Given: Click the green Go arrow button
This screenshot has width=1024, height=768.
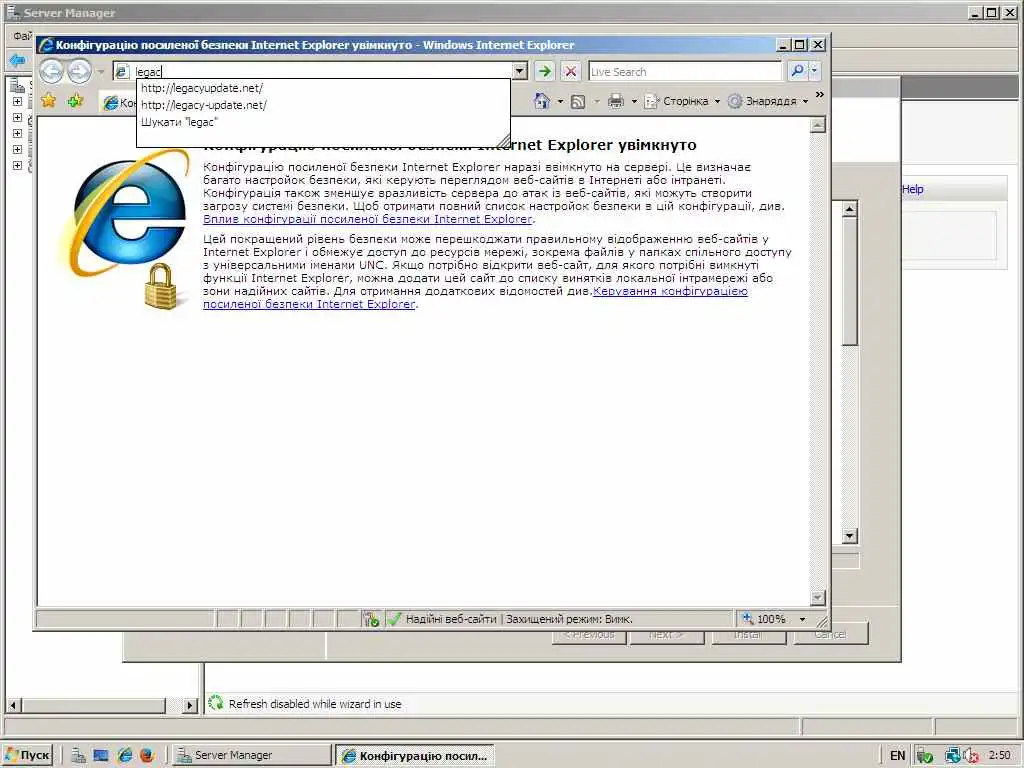Looking at the screenshot, I should click(x=544, y=71).
